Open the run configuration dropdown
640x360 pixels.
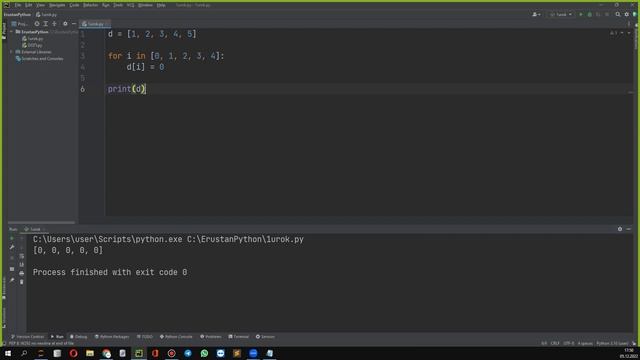(x=561, y=14)
